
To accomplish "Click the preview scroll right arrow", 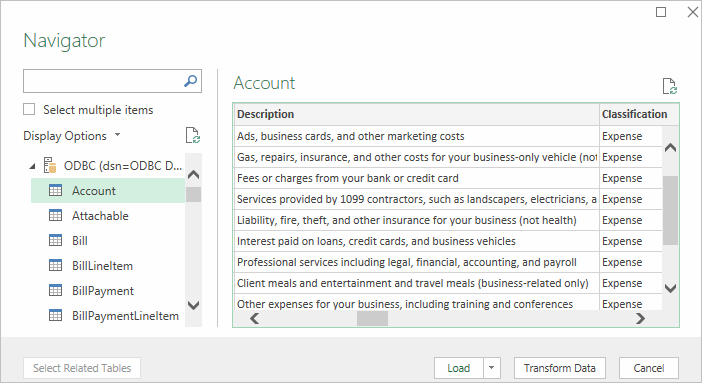I will pyautogui.click(x=641, y=318).
